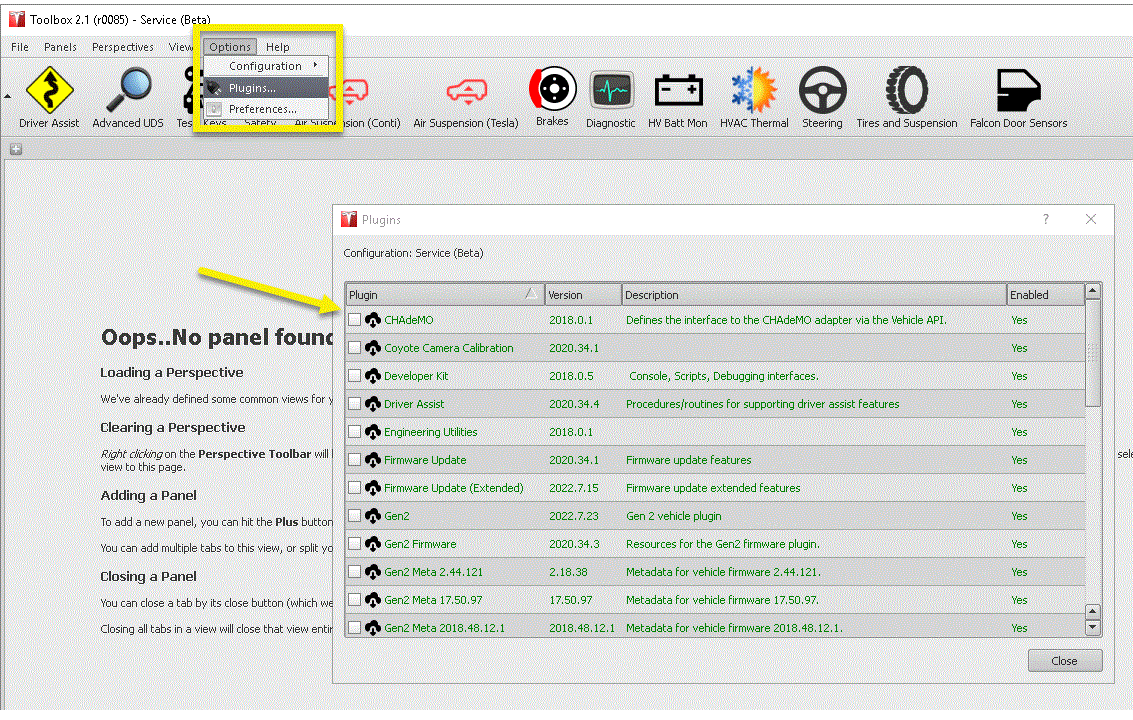This screenshot has width=1133, height=720.
Task: Open the HV Batt Mon battery icon
Action: 678,92
